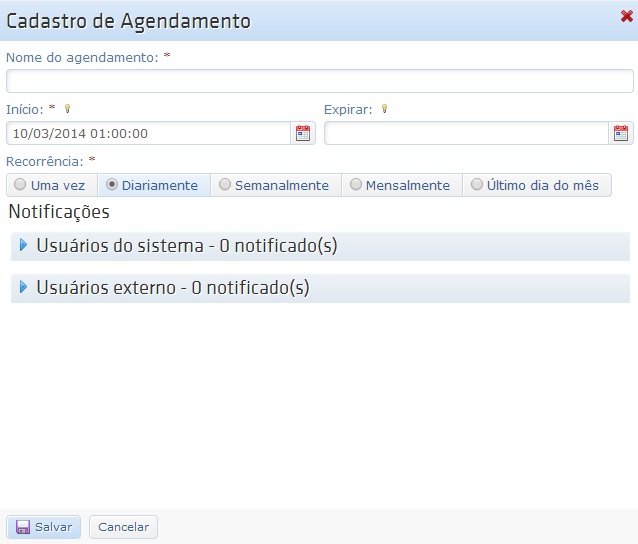Select the Diariamente recurrence option
638x544 pixels.
coord(154,185)
